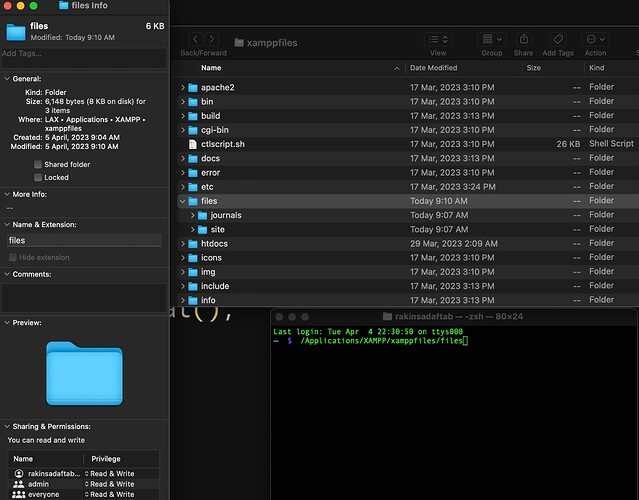Click the Name sort direction arrow

[x=397, y=68]
